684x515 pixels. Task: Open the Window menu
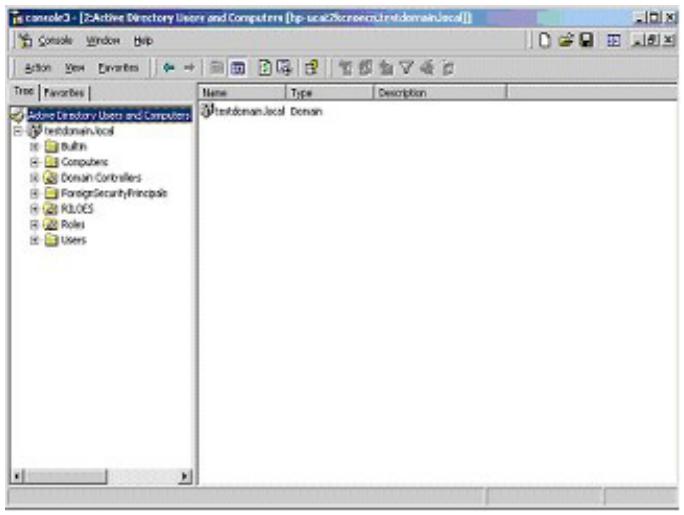pos(103,41)
